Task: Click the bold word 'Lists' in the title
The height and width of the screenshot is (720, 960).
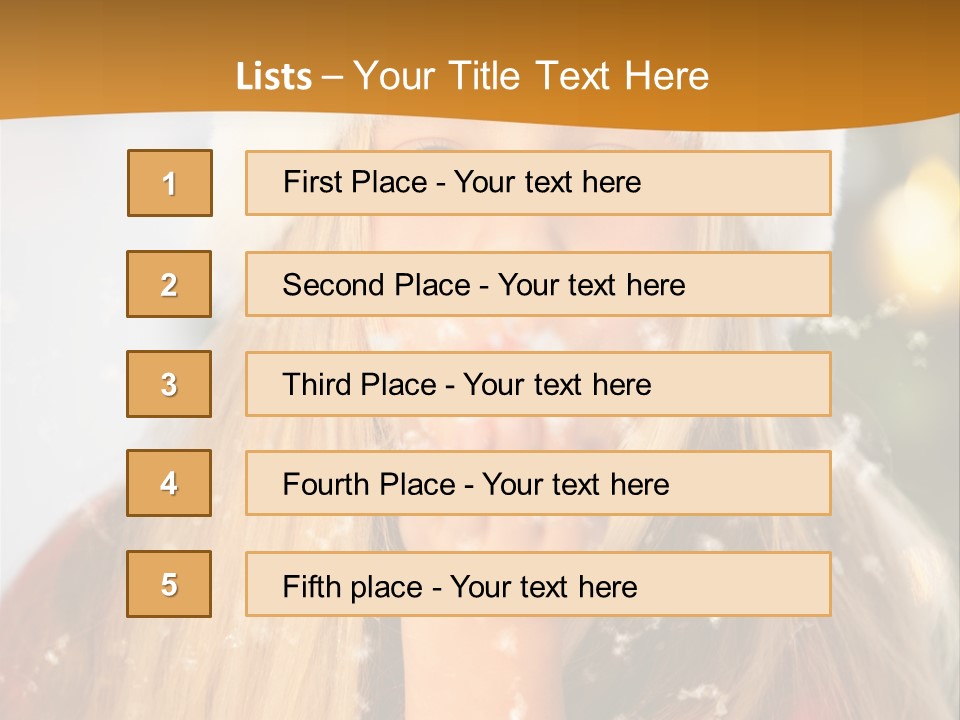Action: (x=274, y=77)
